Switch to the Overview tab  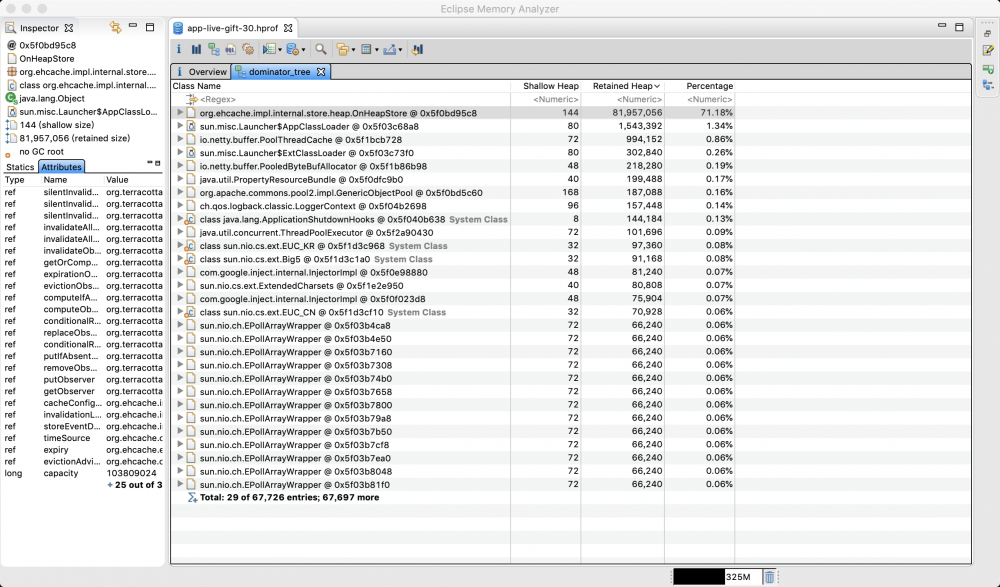point(201,71)
